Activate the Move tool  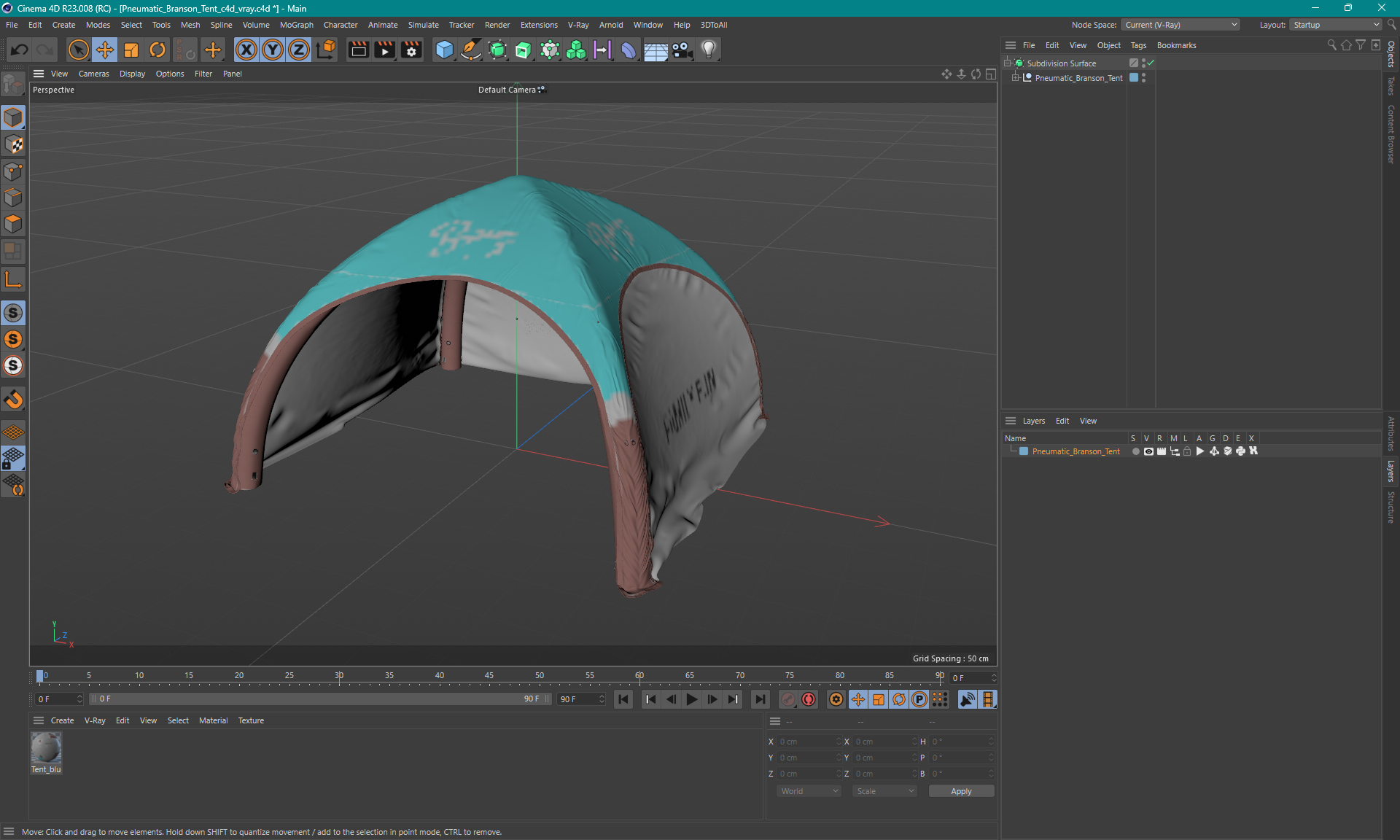coord(104,50)
